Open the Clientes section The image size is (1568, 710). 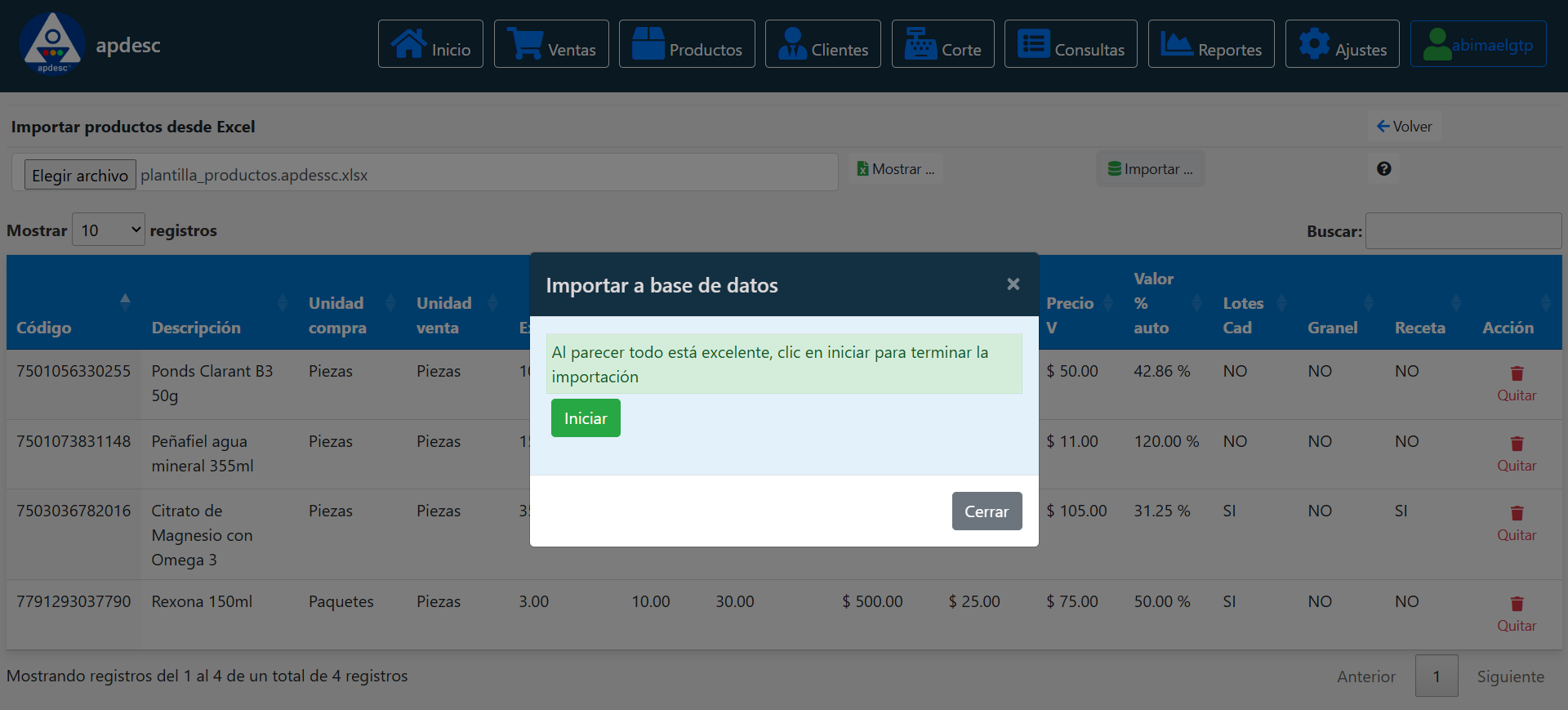[x=822, y=44]
